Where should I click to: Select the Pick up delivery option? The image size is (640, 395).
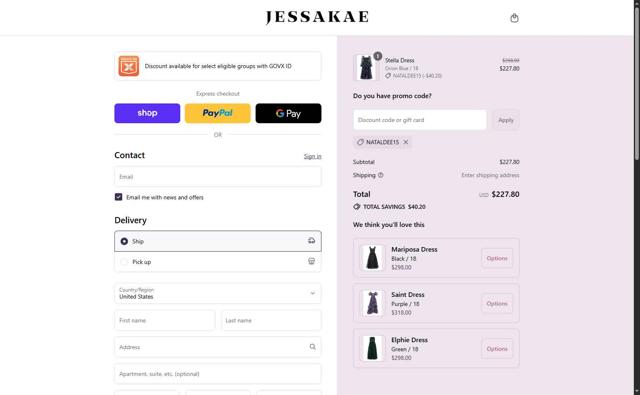coord(218,262)
